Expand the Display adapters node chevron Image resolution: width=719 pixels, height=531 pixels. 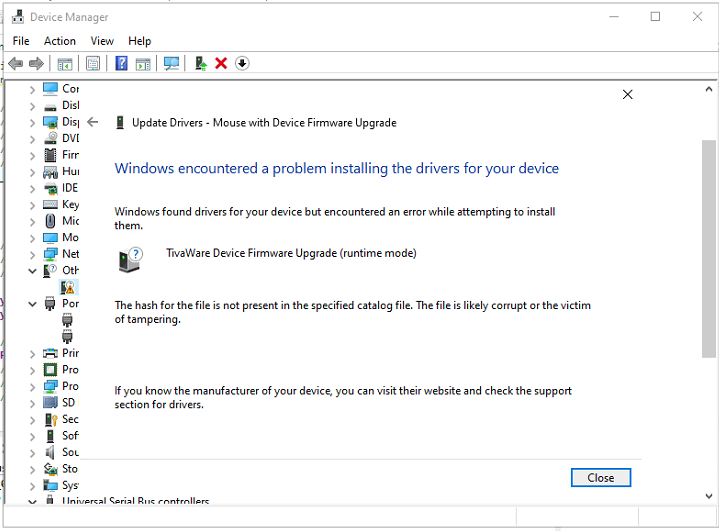[32, 123]
